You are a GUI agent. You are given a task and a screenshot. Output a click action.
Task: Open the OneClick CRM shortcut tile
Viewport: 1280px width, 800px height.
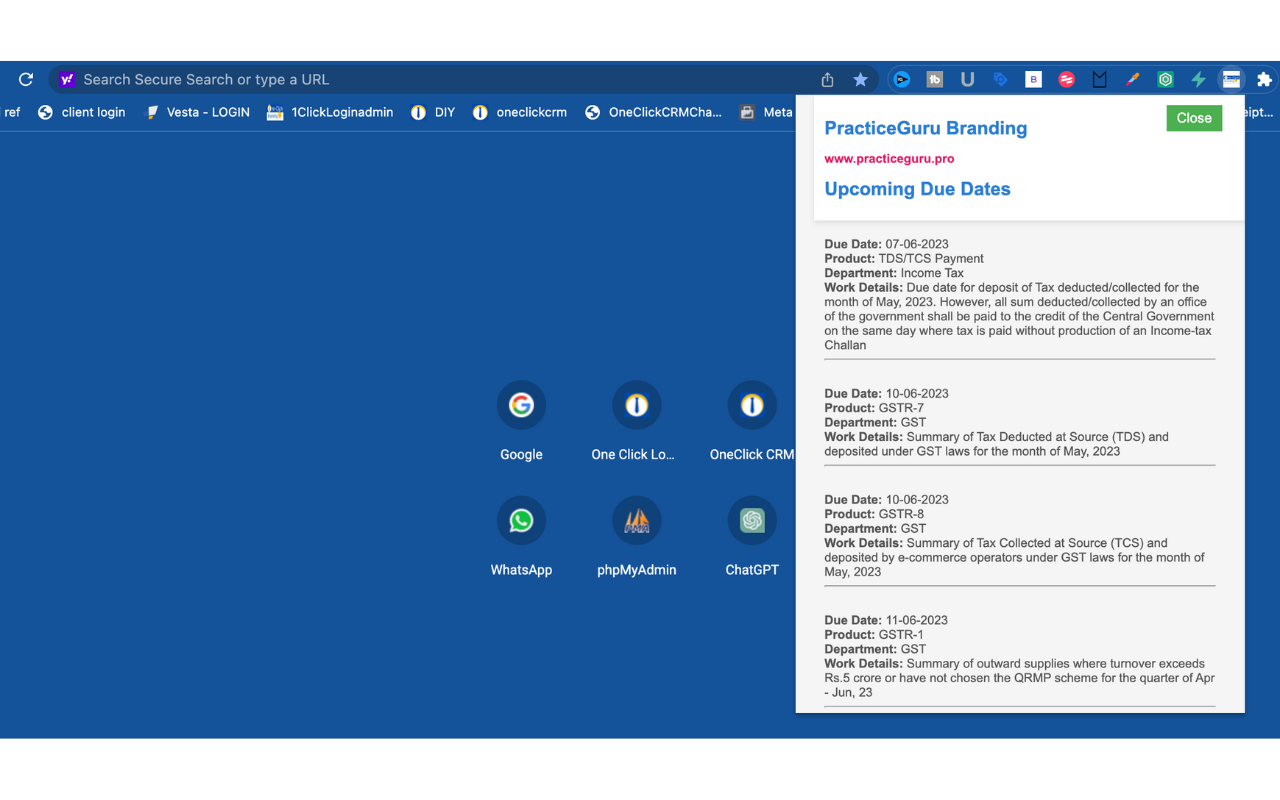pos(752,421)
